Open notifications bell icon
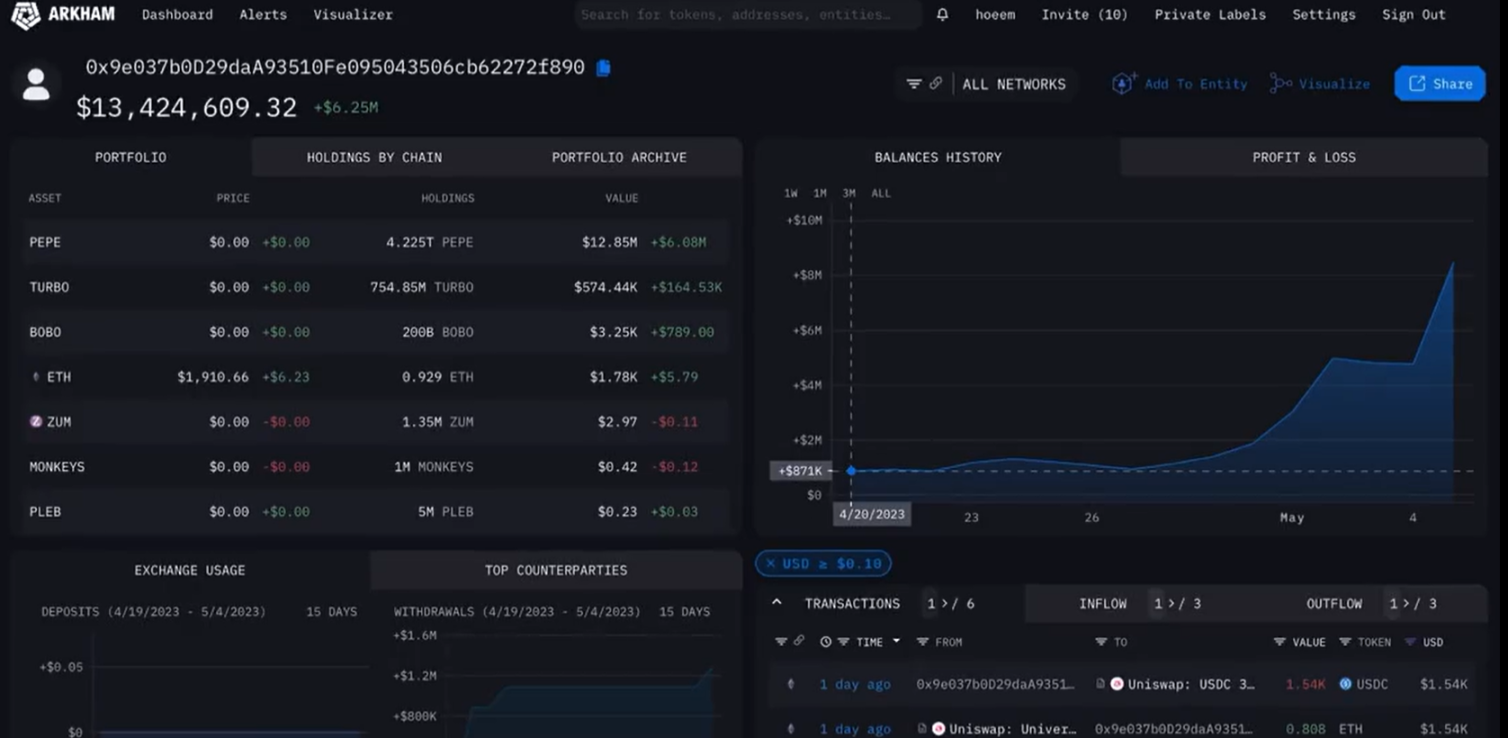Image resolution: width=1508 pixels, height=738 pixels. tap(942, 15)
